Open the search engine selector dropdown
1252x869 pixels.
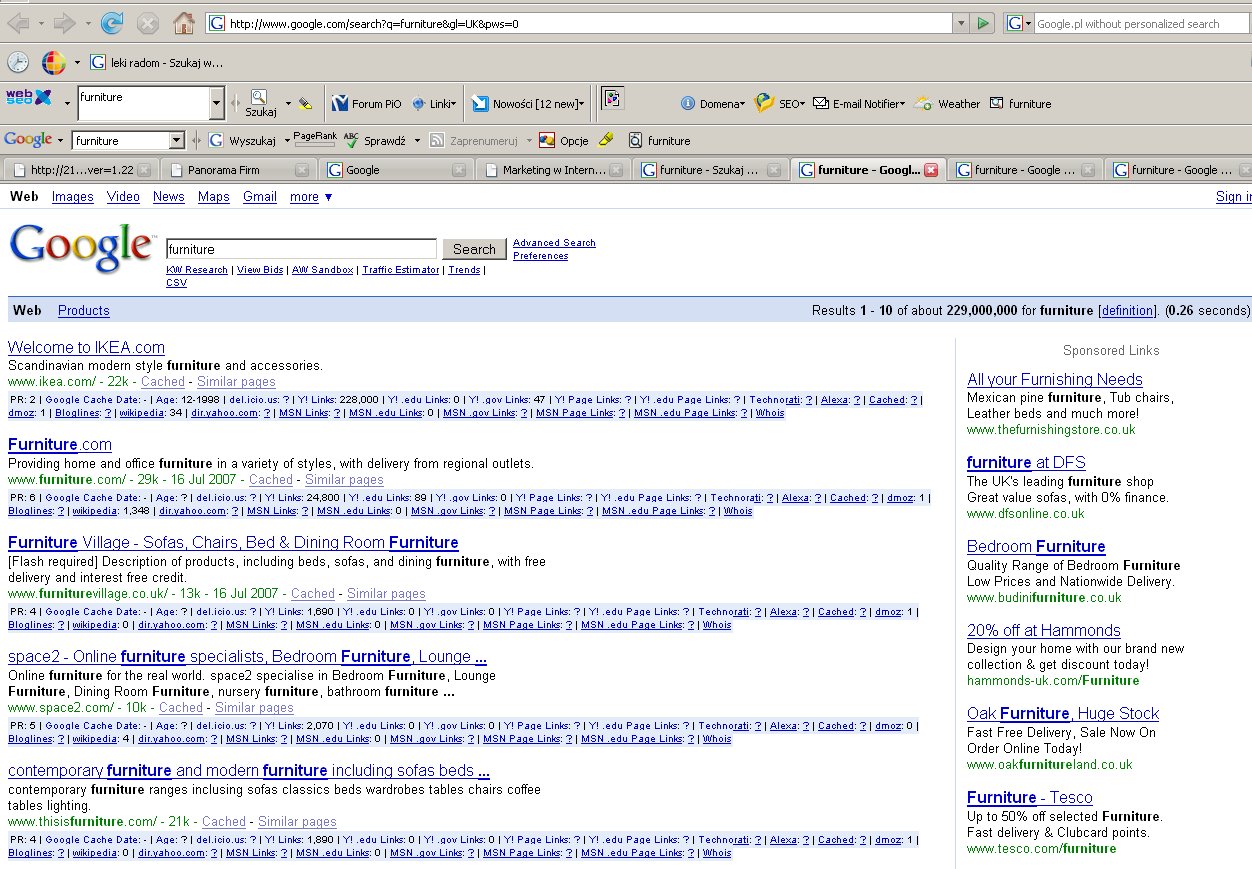pos(1019,23)
